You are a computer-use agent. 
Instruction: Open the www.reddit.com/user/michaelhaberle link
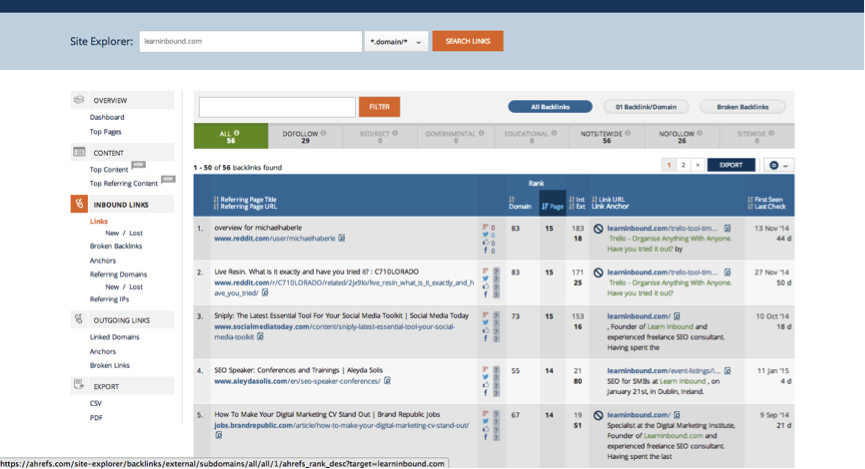pos(275,238)
